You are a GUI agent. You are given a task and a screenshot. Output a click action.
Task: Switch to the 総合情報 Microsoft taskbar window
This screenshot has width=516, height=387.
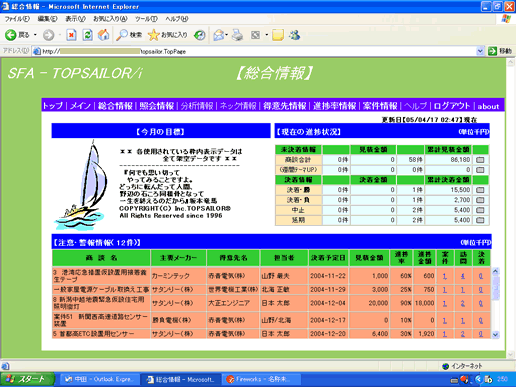[180, 379]
